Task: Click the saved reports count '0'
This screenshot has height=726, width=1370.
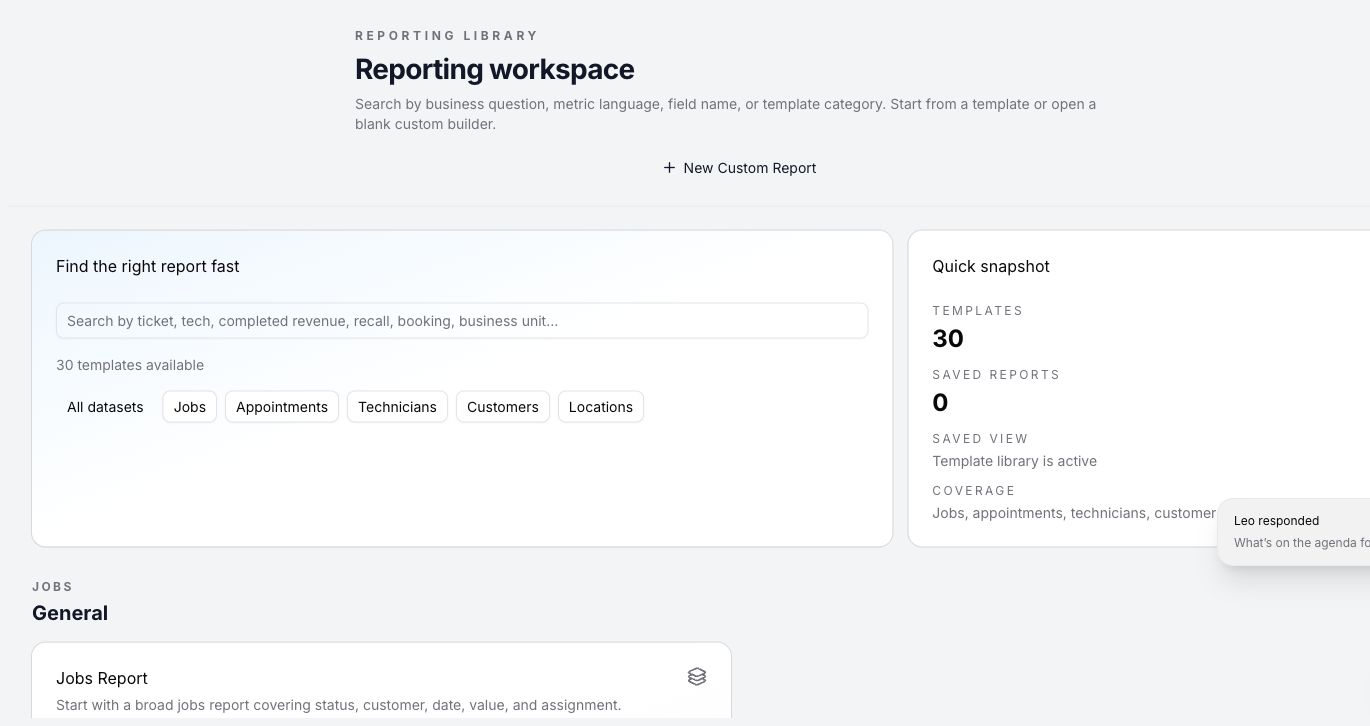Action: (940, 402)
